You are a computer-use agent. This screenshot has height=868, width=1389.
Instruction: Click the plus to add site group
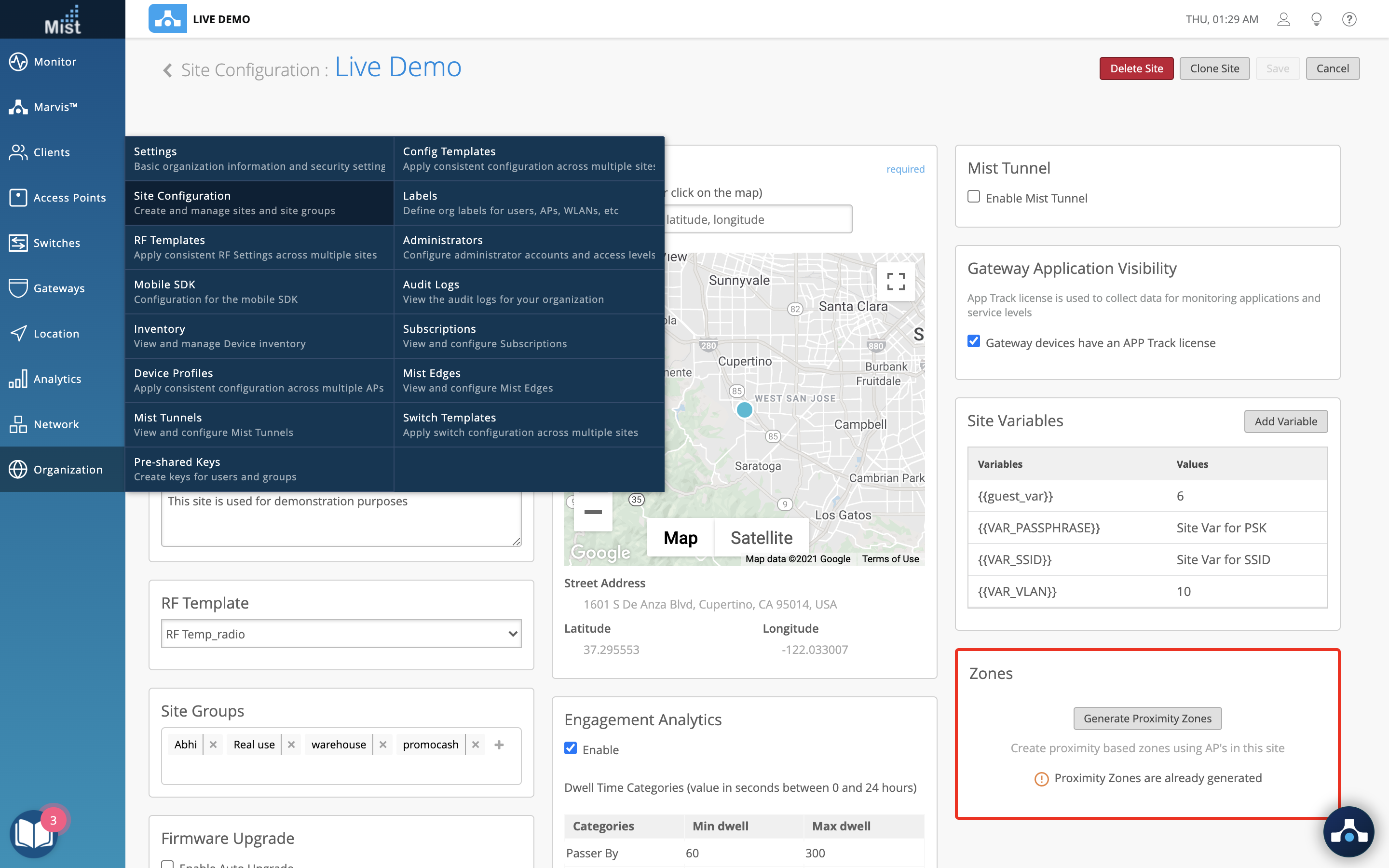point(499,745)
